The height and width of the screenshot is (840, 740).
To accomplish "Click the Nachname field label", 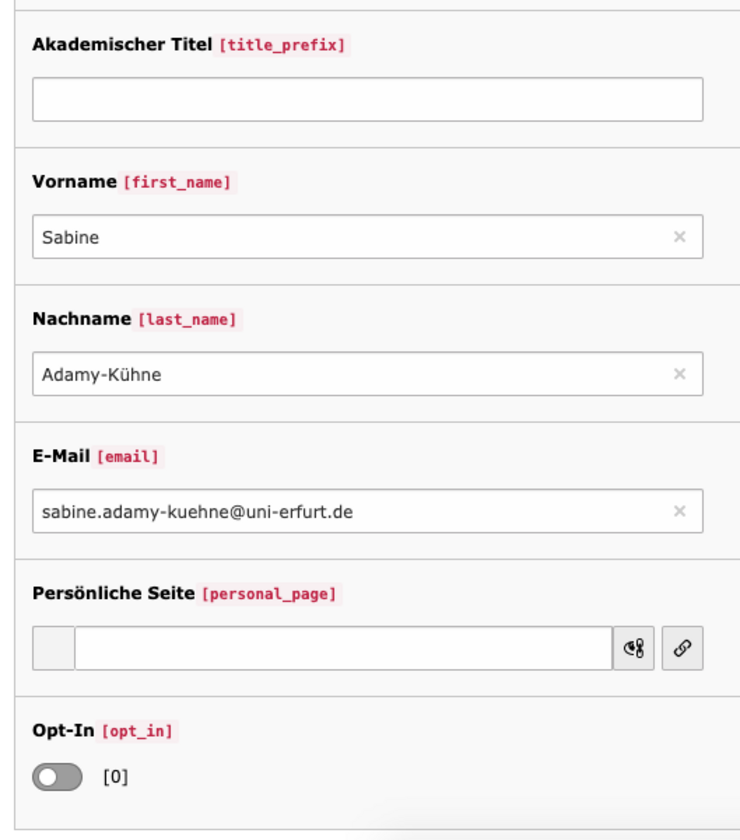I will [82, 319].
